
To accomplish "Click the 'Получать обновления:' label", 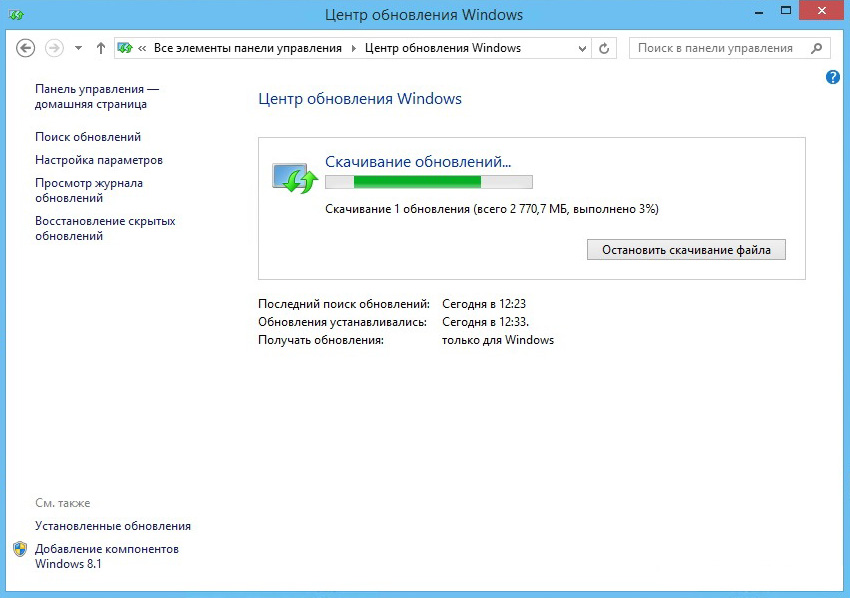I will point(321,340).
